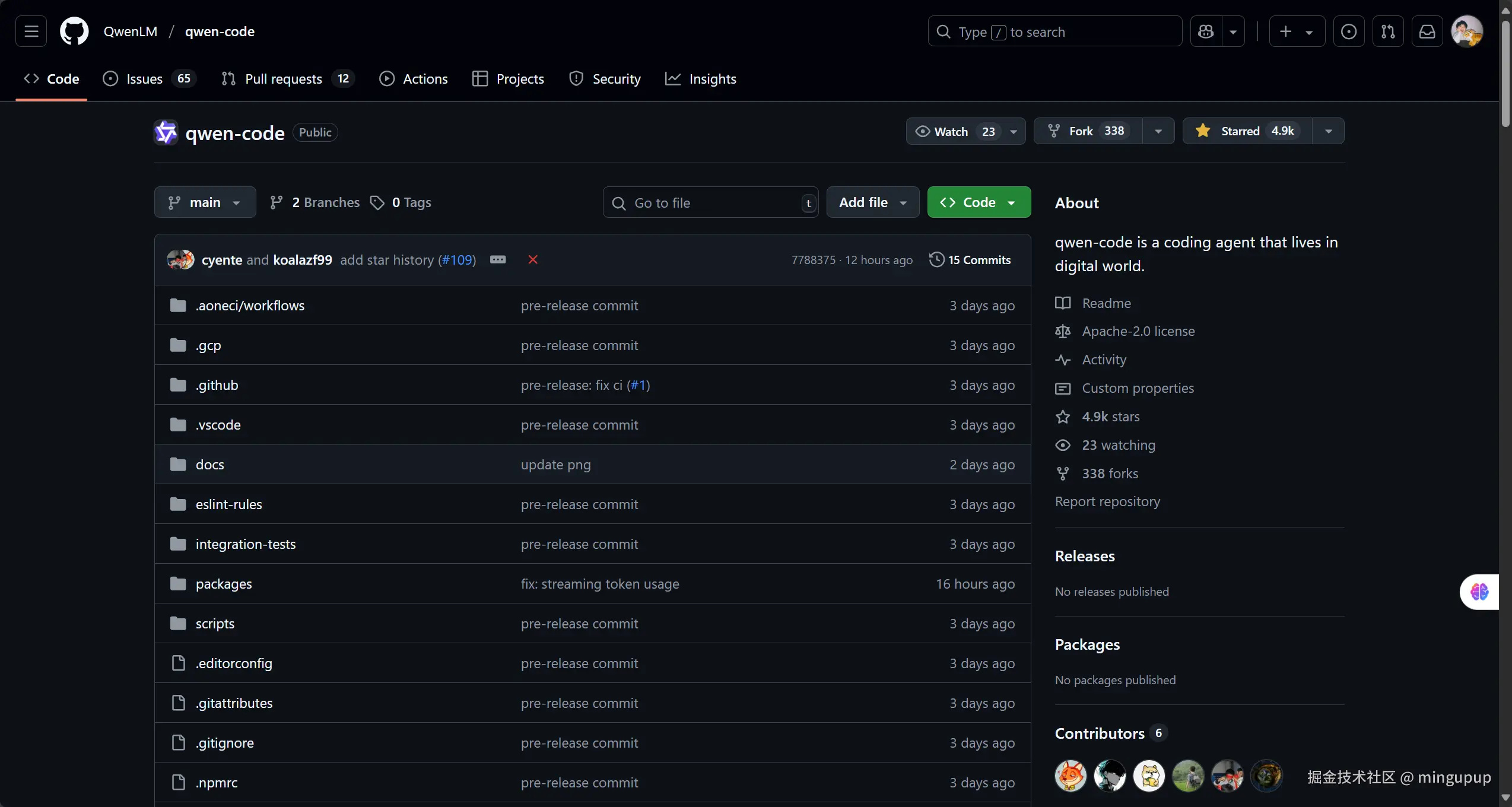Open koalazf99 author link
Viewport: 1512px width, 807px height.
click(303, 260)
